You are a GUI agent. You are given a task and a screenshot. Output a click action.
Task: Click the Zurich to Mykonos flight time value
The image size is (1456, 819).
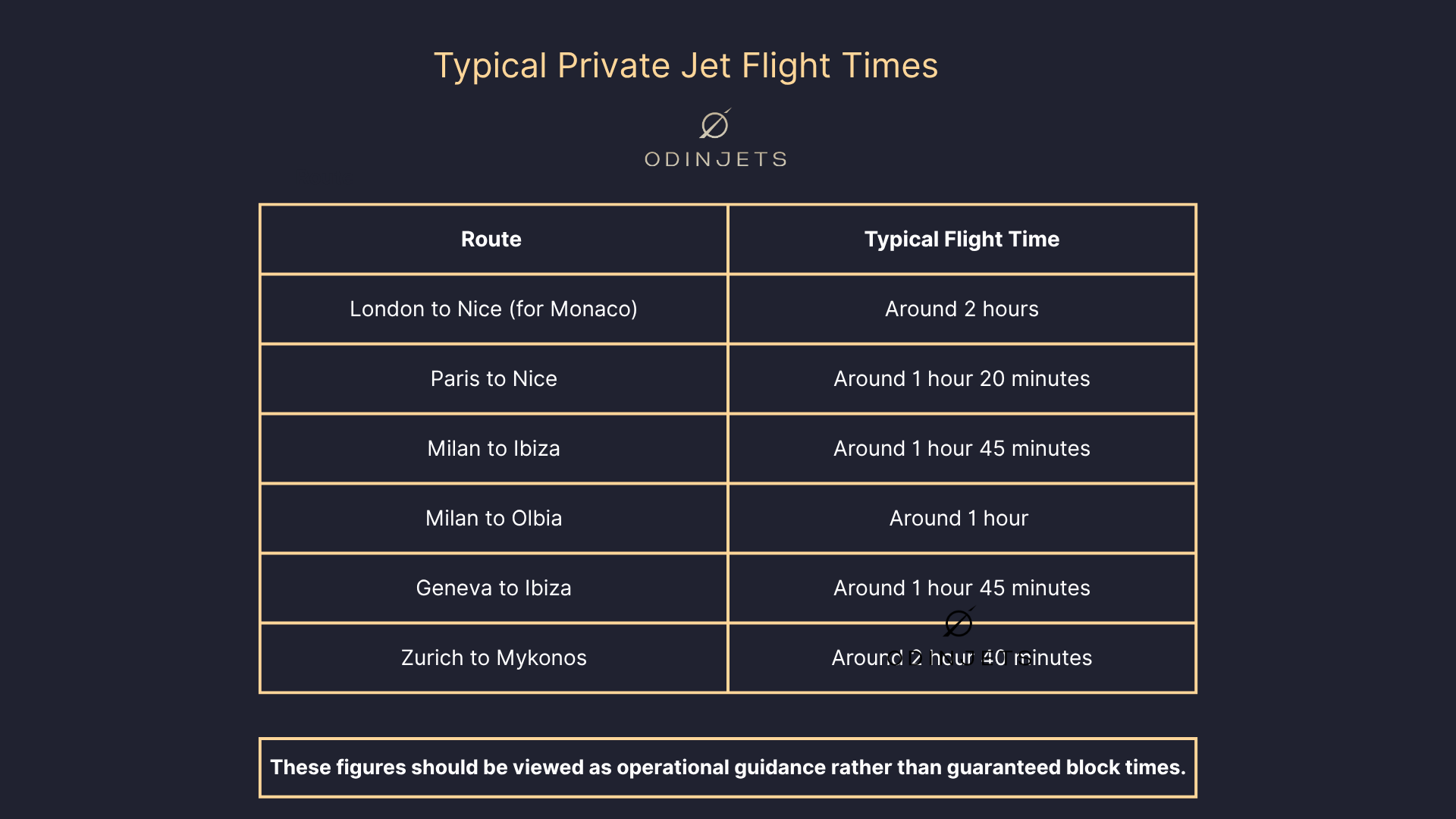click(x=962, y=657)
